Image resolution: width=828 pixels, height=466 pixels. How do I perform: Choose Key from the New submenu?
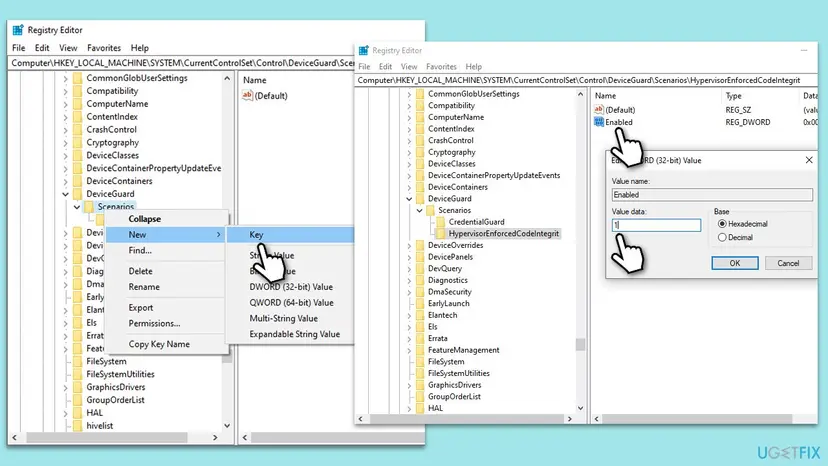coord(290,235)
